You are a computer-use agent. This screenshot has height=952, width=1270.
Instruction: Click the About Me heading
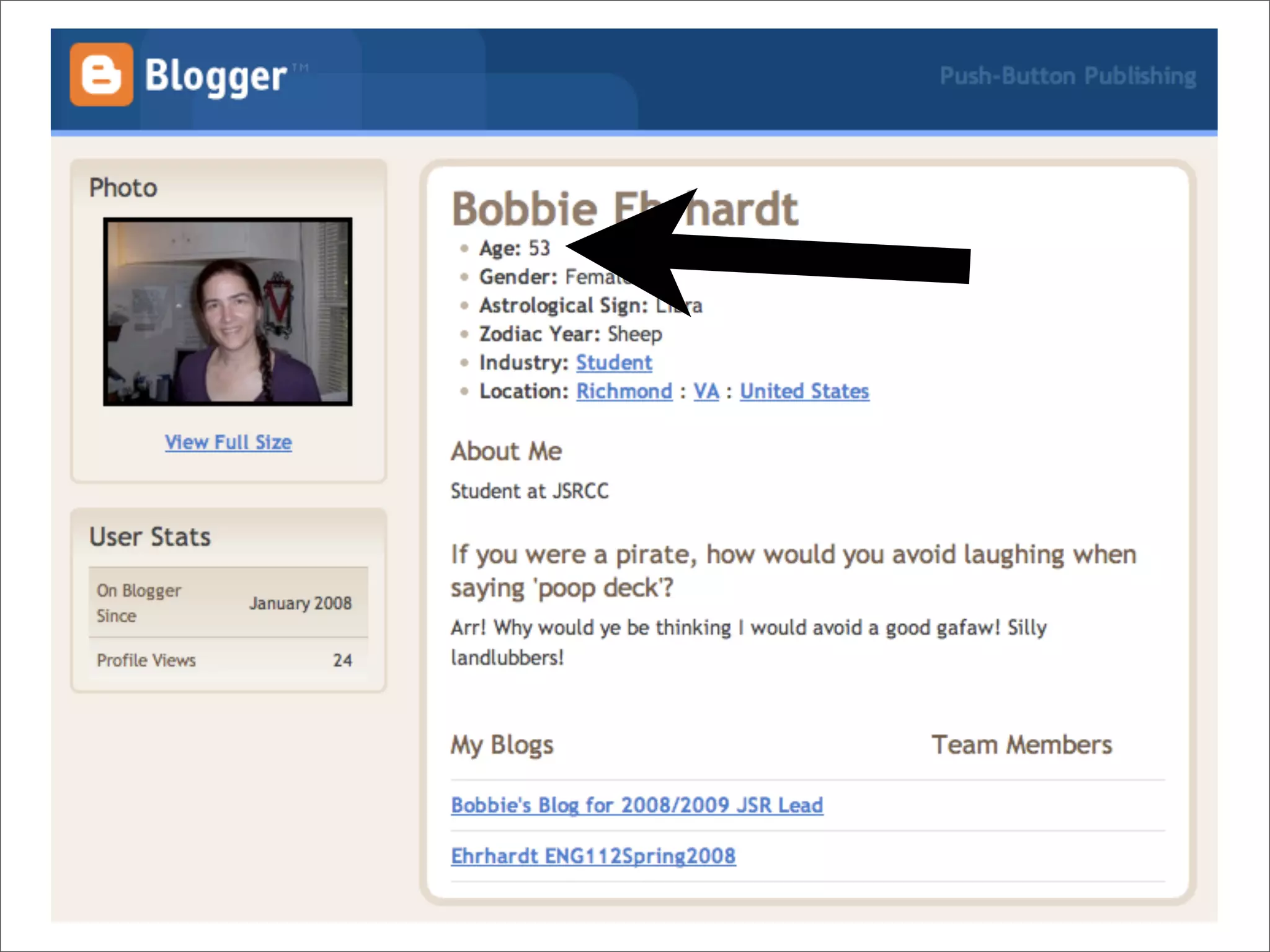tap(506, 451)
